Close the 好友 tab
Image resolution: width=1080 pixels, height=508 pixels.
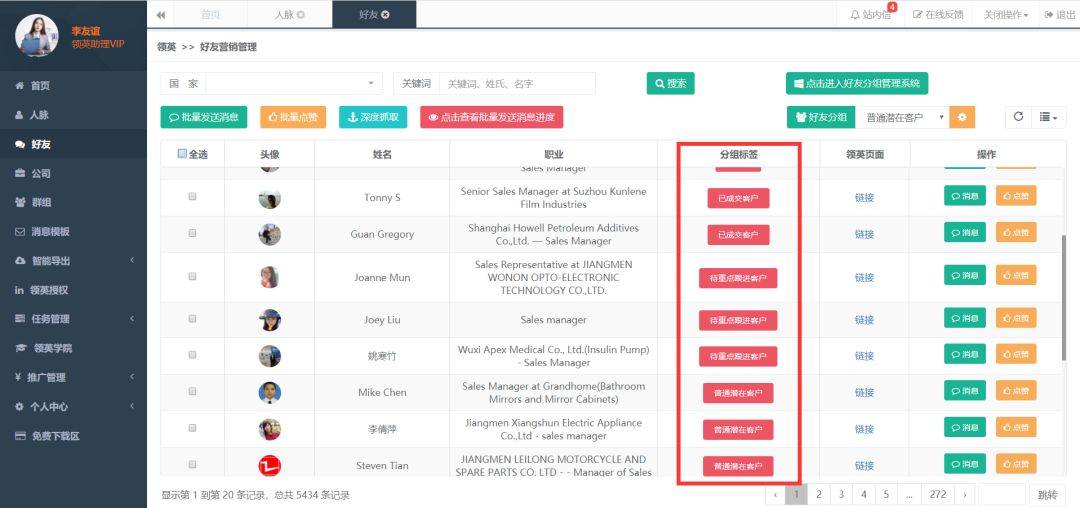pyautogui.click(x=385, y=14)
